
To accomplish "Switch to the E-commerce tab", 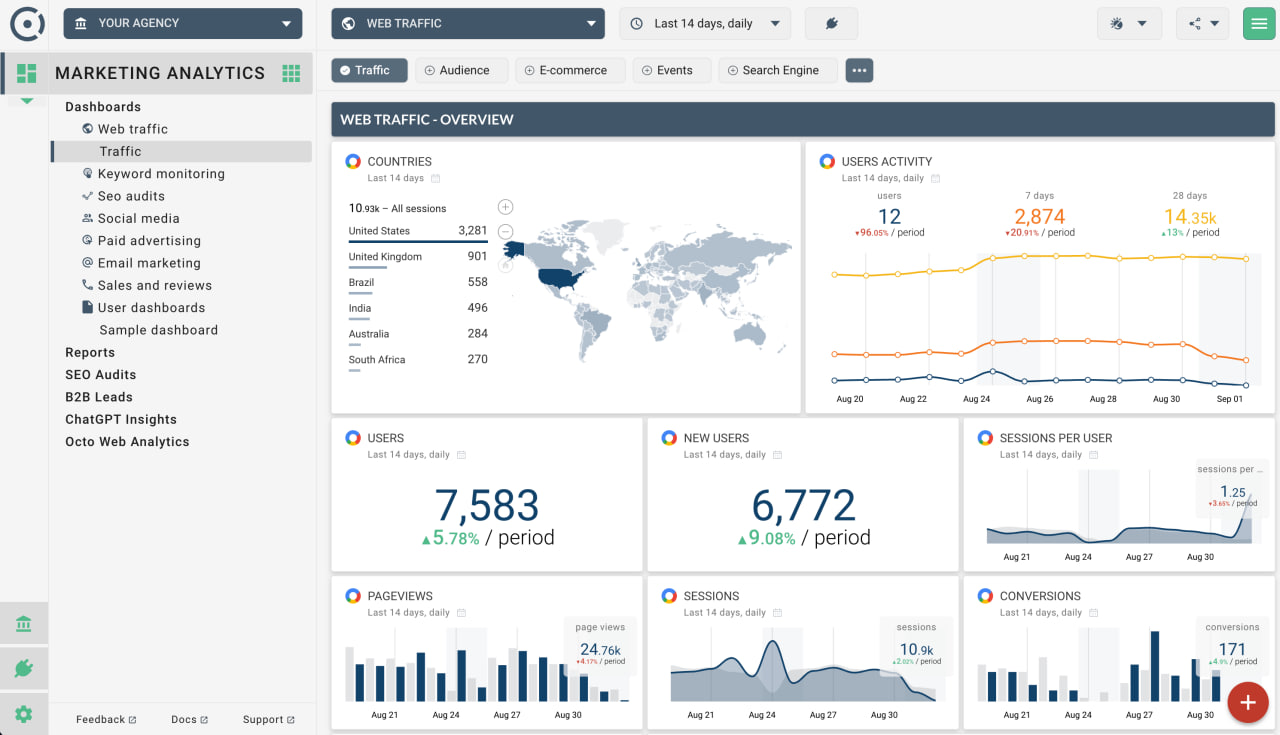I will point(570,70).
